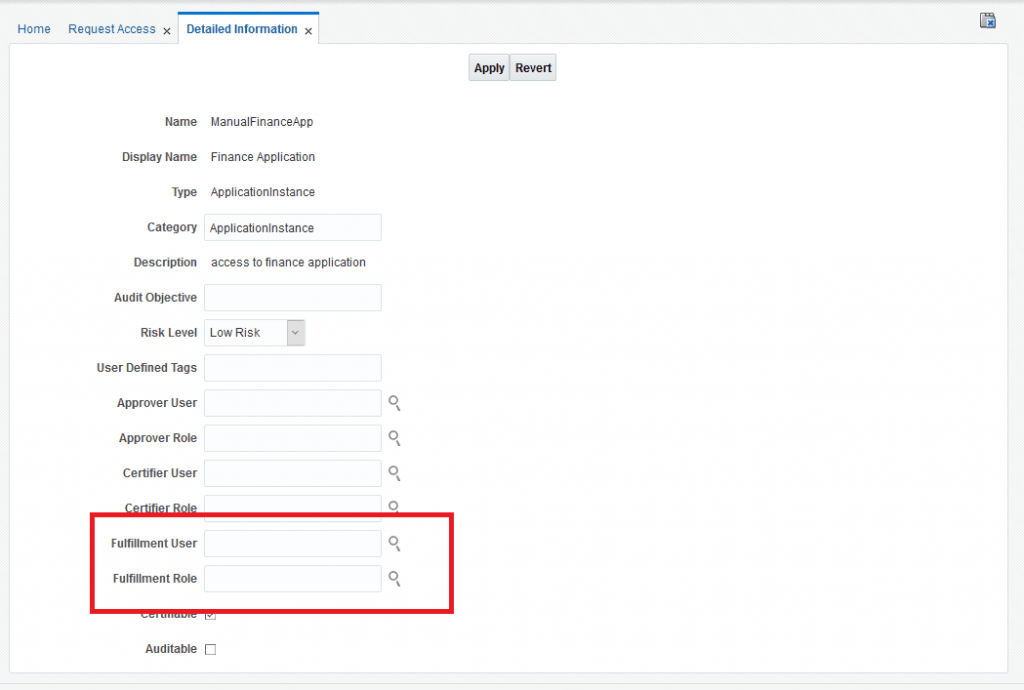Enable the Auditable checkbox
Screen dimensions: 1024x690
(210, 649)
